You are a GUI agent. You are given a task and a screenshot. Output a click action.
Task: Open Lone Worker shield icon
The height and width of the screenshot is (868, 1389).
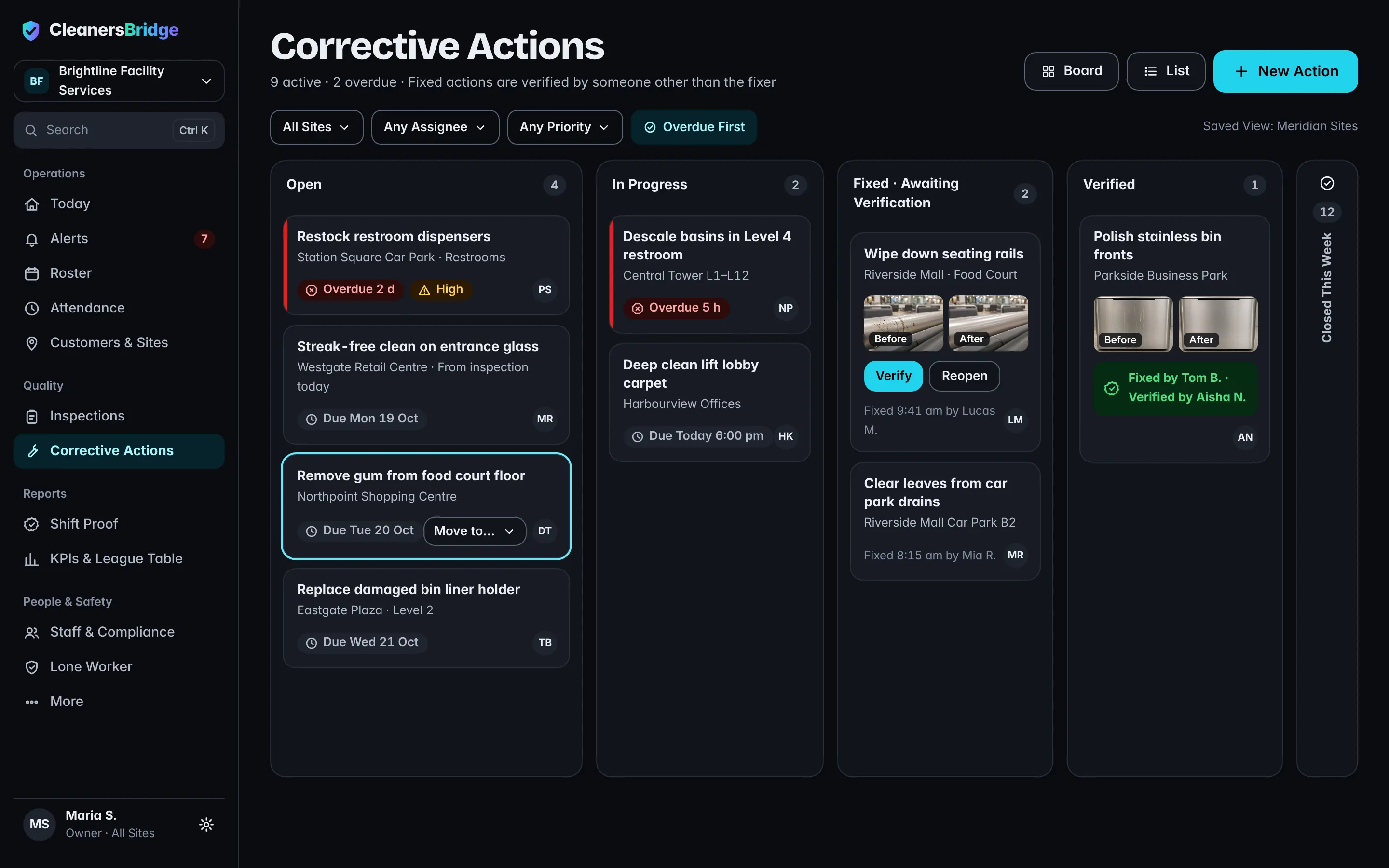tap(31, 667)
